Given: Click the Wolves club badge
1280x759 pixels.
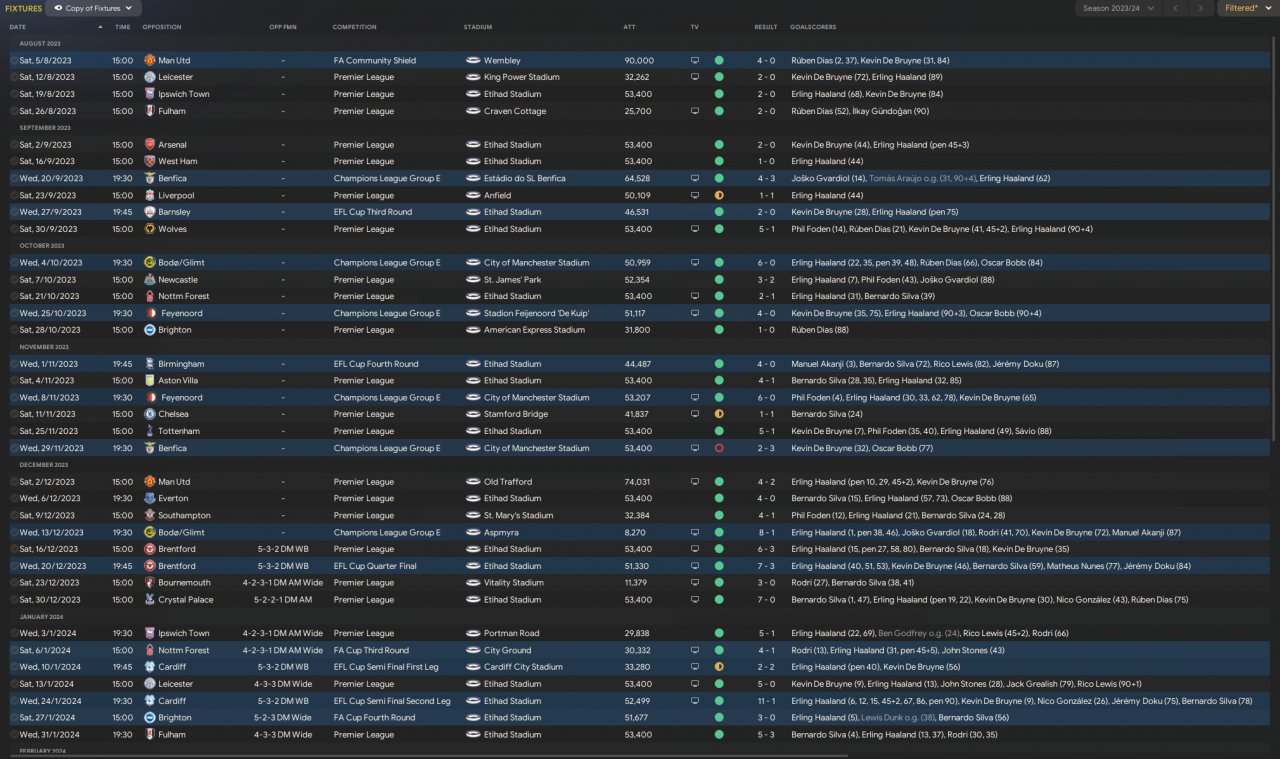Looking at the screenshot, I should pyautogui.click(x=149, y=229).
